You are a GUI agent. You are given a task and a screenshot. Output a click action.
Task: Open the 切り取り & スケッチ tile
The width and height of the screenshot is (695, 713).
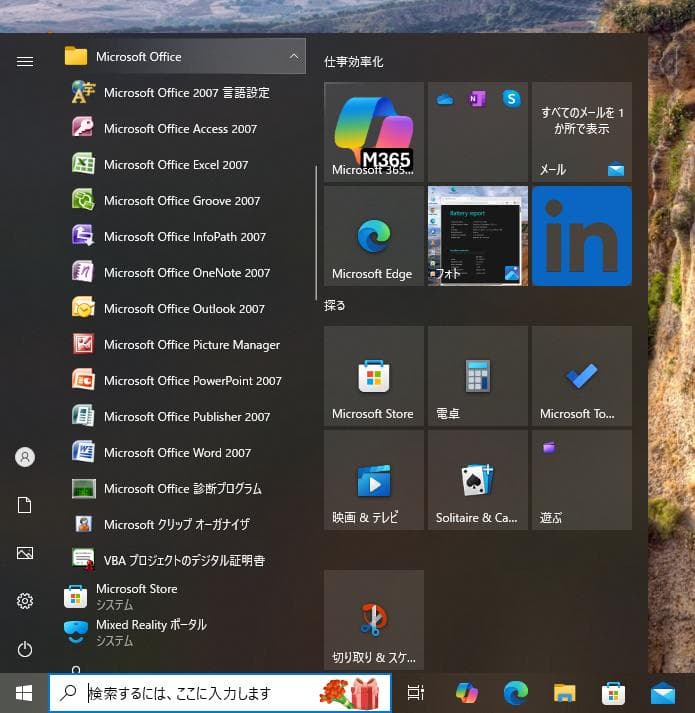(374, 620)
